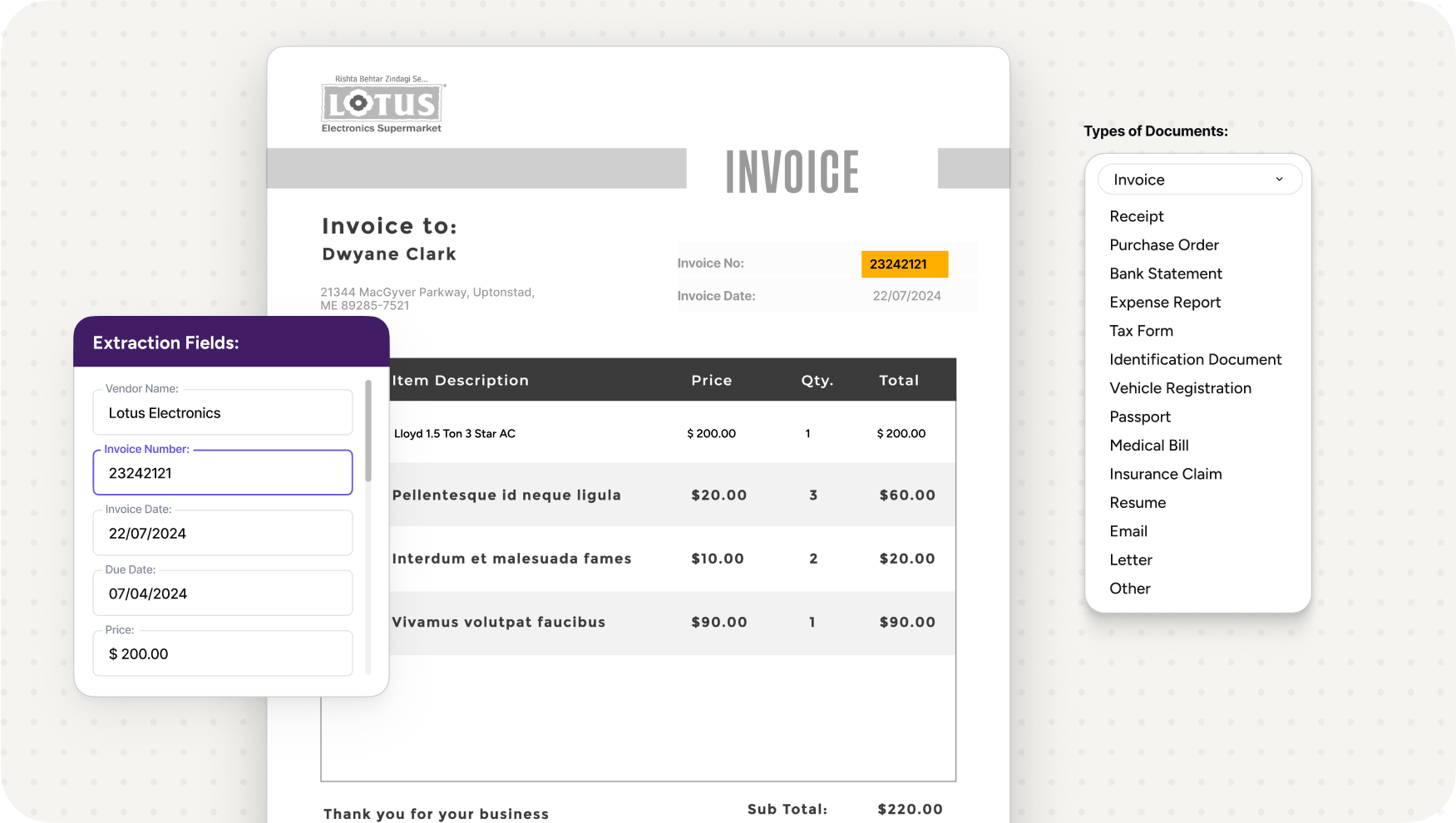Click the Price column header
1456x823 pixels.
coord(712,381)
